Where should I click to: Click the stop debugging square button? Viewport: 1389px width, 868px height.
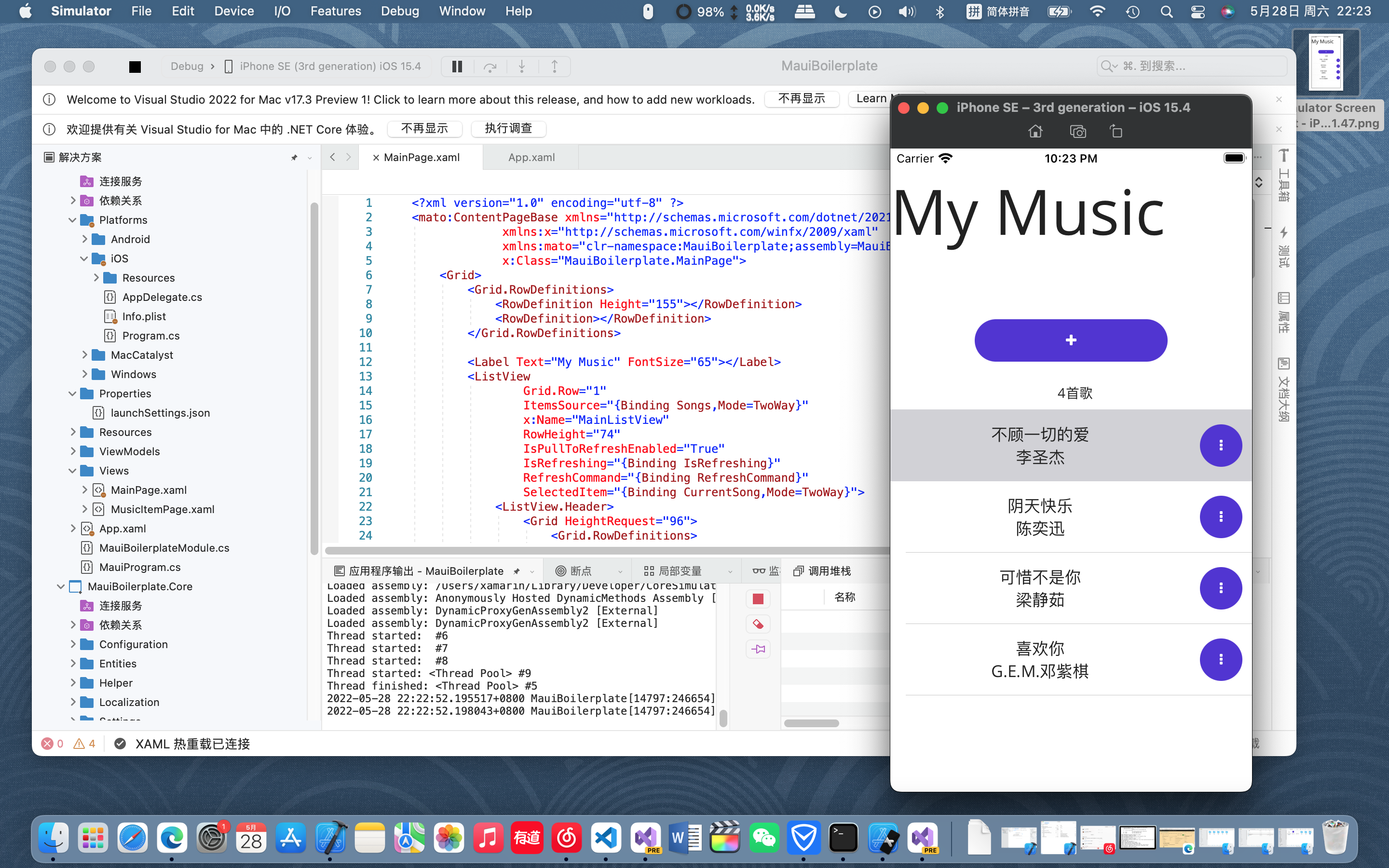tap(135, 67)
